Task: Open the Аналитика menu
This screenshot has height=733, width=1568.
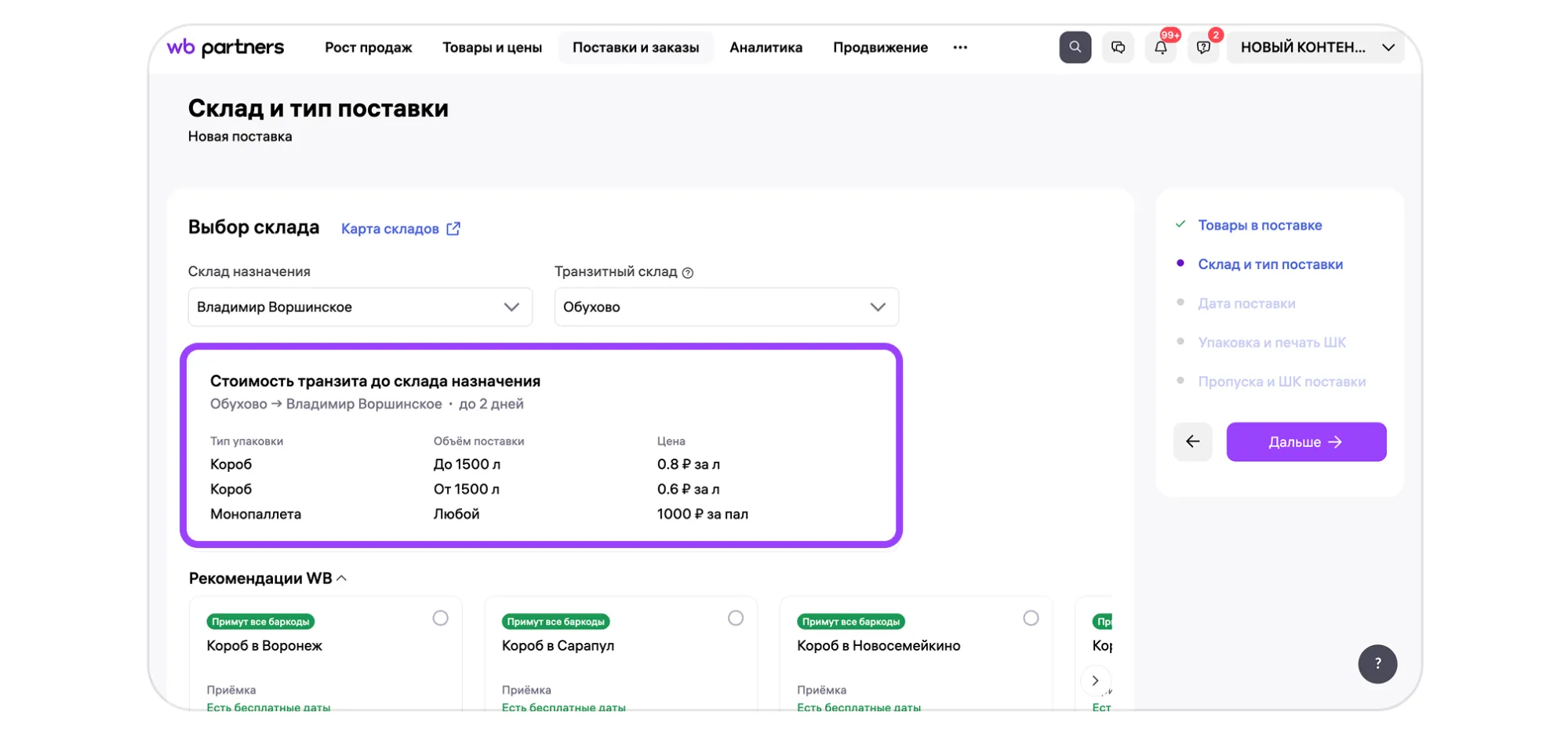Action: pyautogui.click(x=766, y=47)
